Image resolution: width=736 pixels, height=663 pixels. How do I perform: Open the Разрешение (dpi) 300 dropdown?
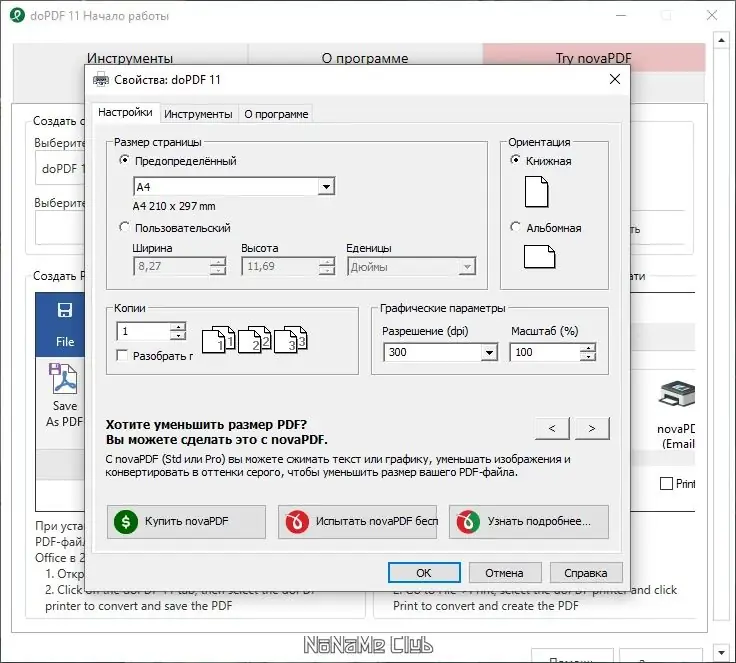(x=489, y=352)
